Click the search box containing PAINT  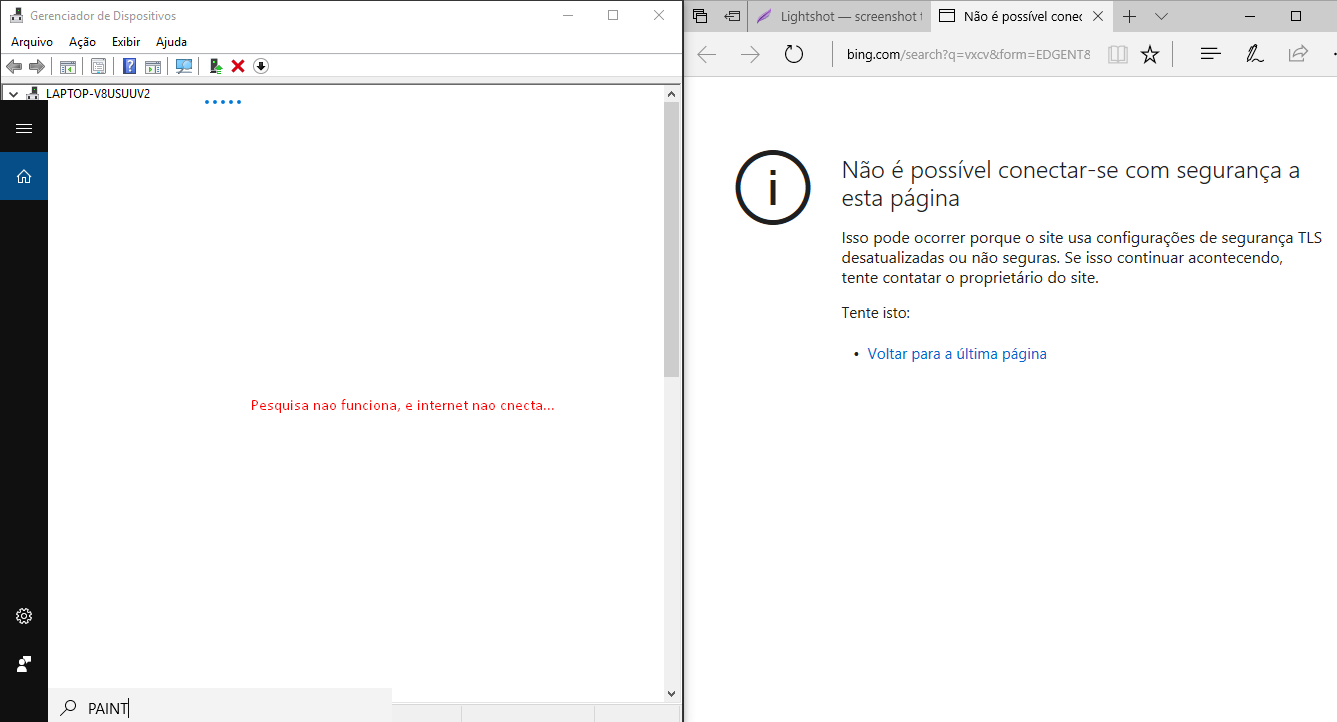(x=220, y=708)
